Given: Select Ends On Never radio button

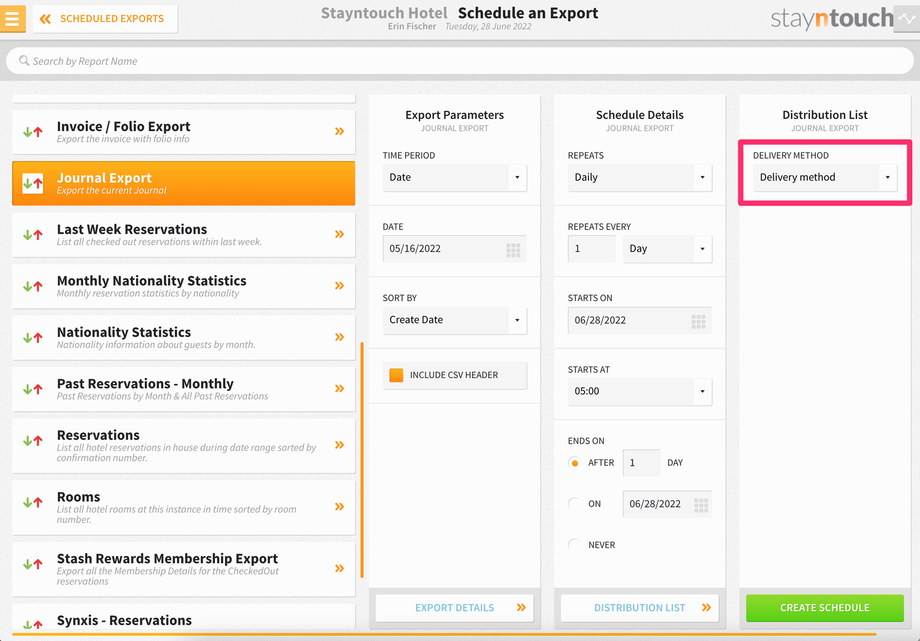Looking at the screenshot, I should 574,545.
